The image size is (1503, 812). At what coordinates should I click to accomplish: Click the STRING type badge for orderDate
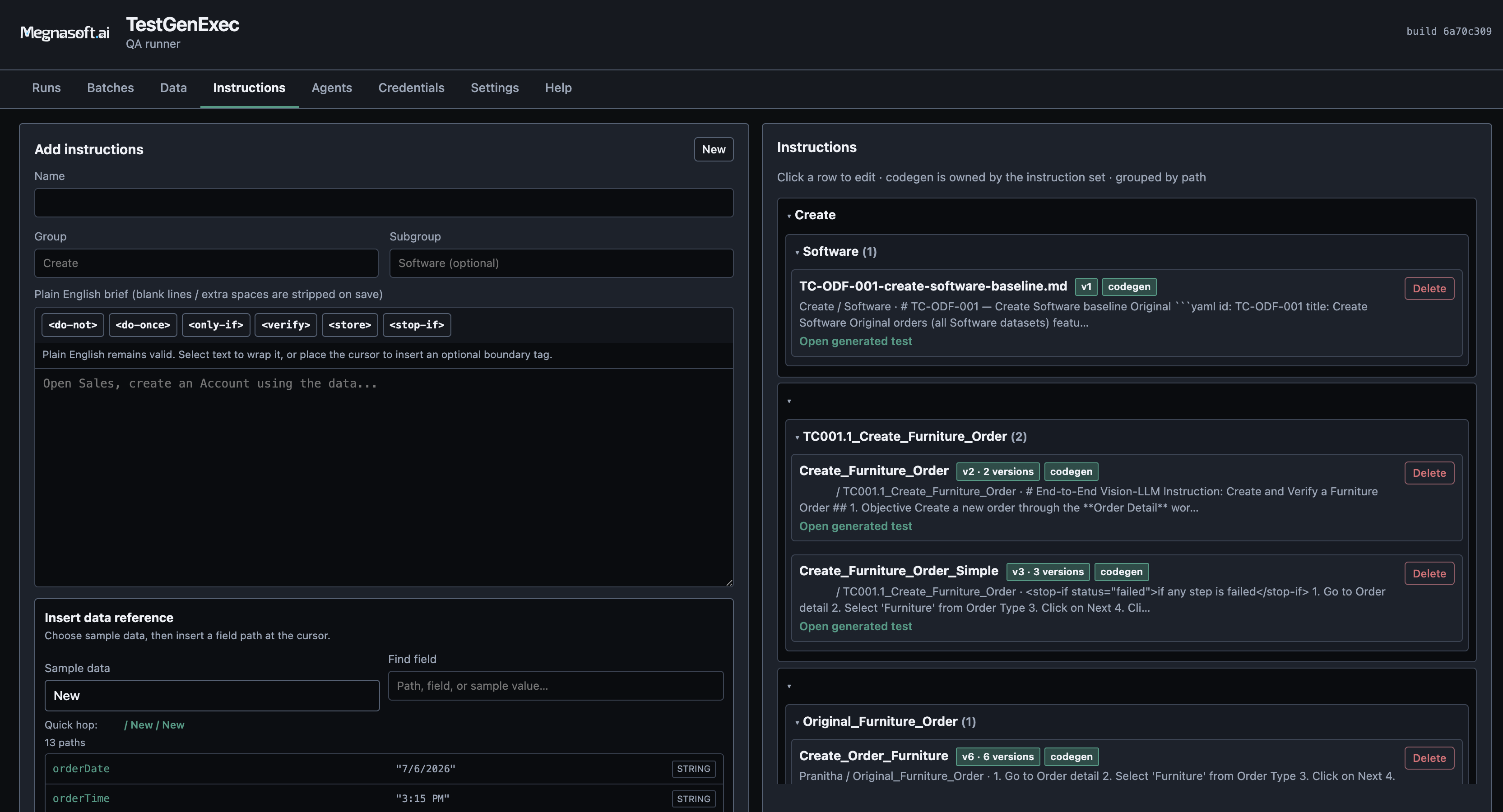(x=693, y=769)
